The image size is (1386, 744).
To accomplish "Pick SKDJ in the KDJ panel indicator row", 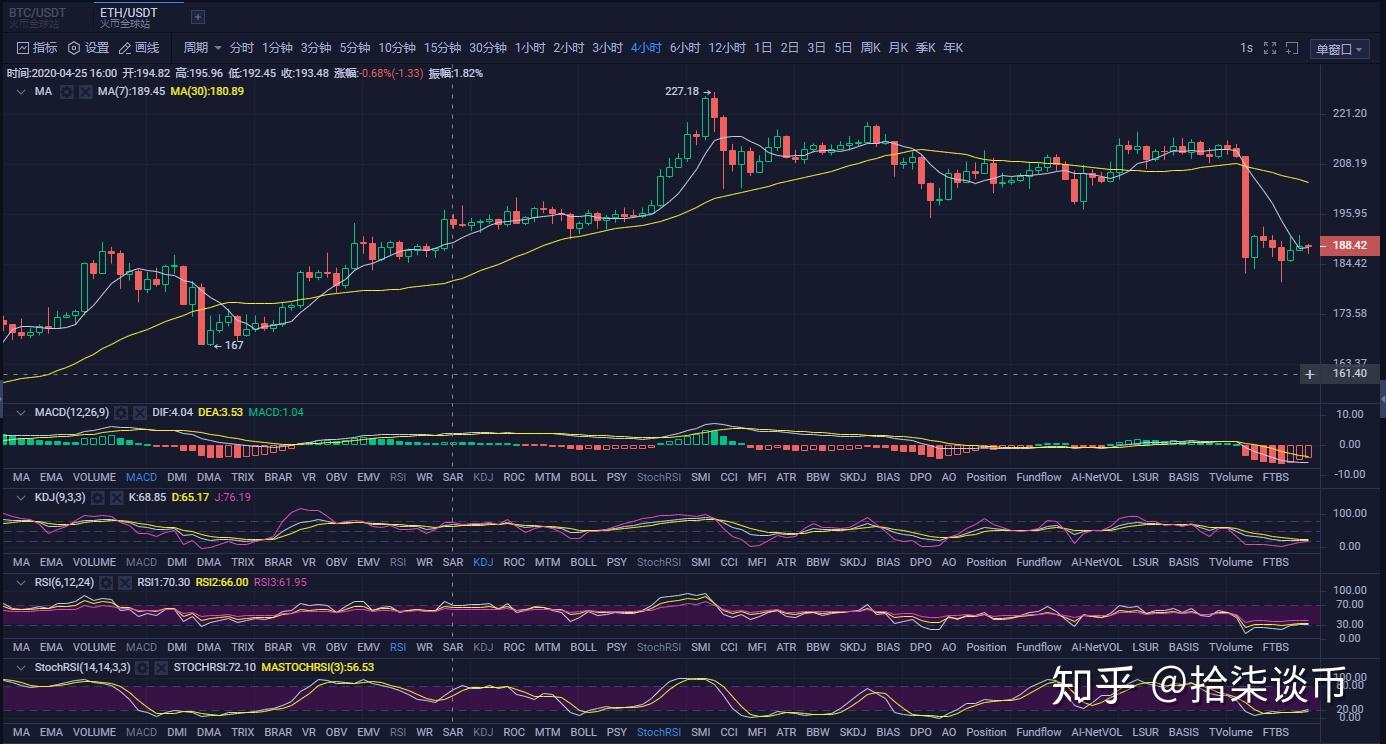I will pyautogui.click(x=853, y=562).
